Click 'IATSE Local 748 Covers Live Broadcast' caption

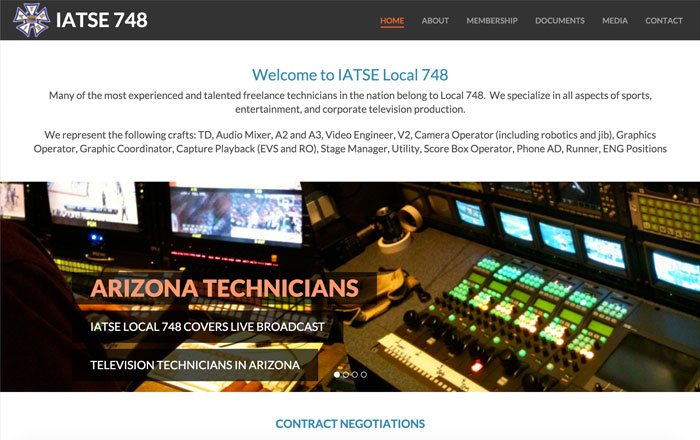[x=207, y=327]
